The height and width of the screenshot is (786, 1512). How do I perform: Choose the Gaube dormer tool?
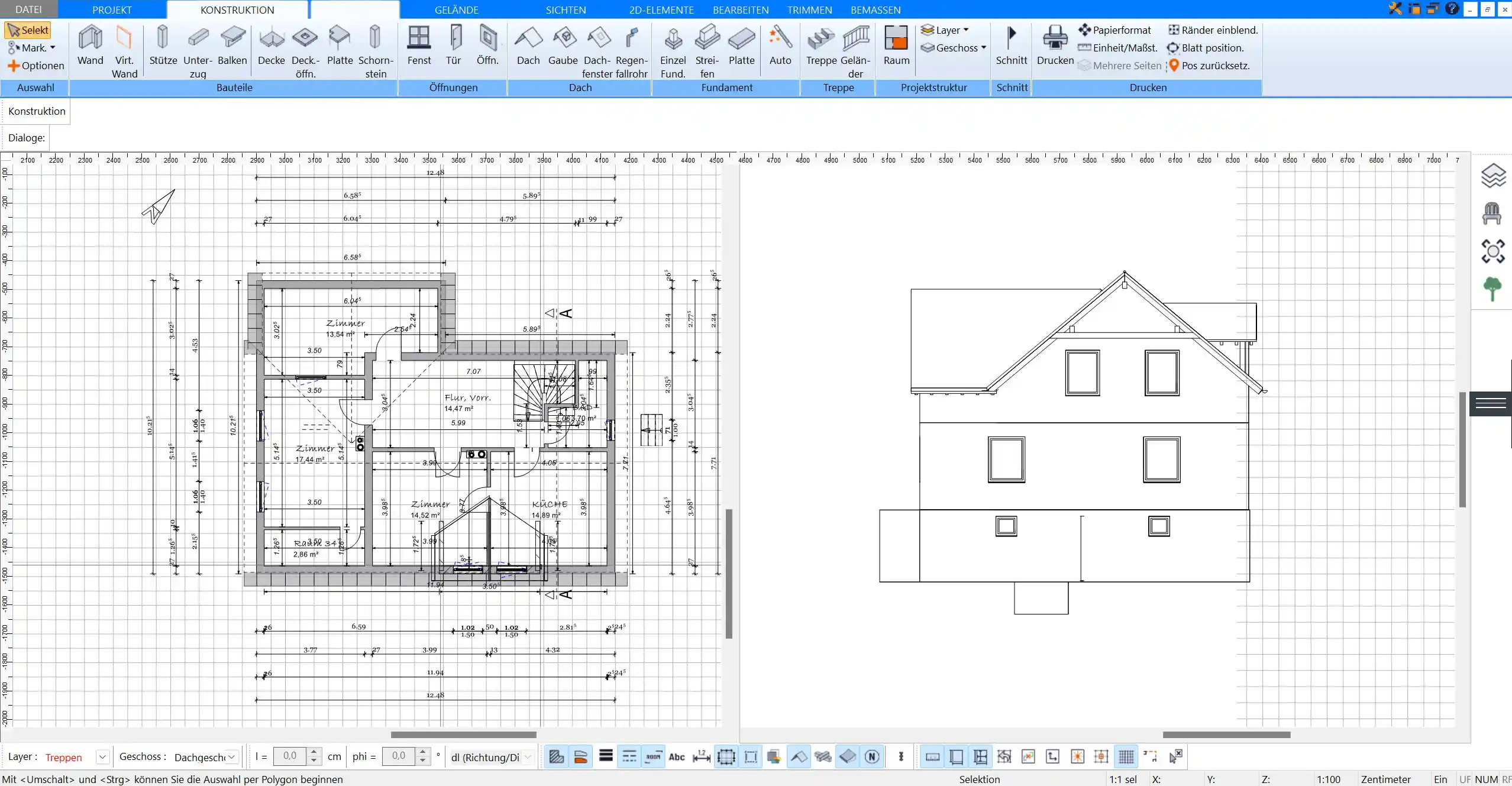563,45
